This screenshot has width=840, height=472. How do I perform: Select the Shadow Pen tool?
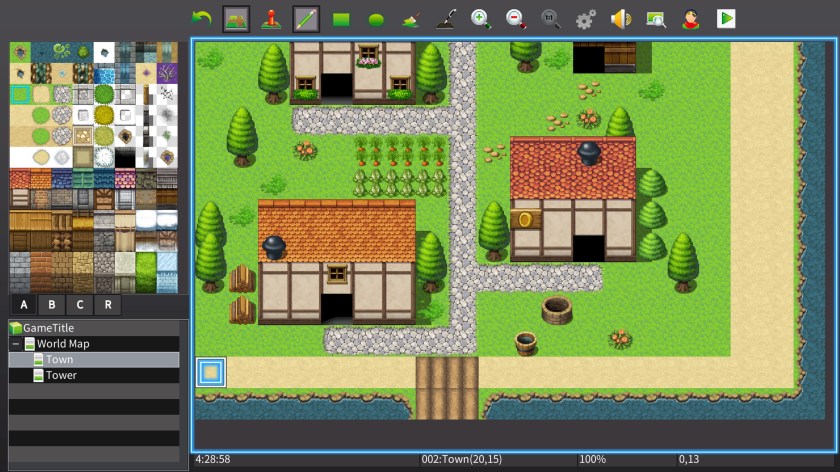[x=446, y=18]
